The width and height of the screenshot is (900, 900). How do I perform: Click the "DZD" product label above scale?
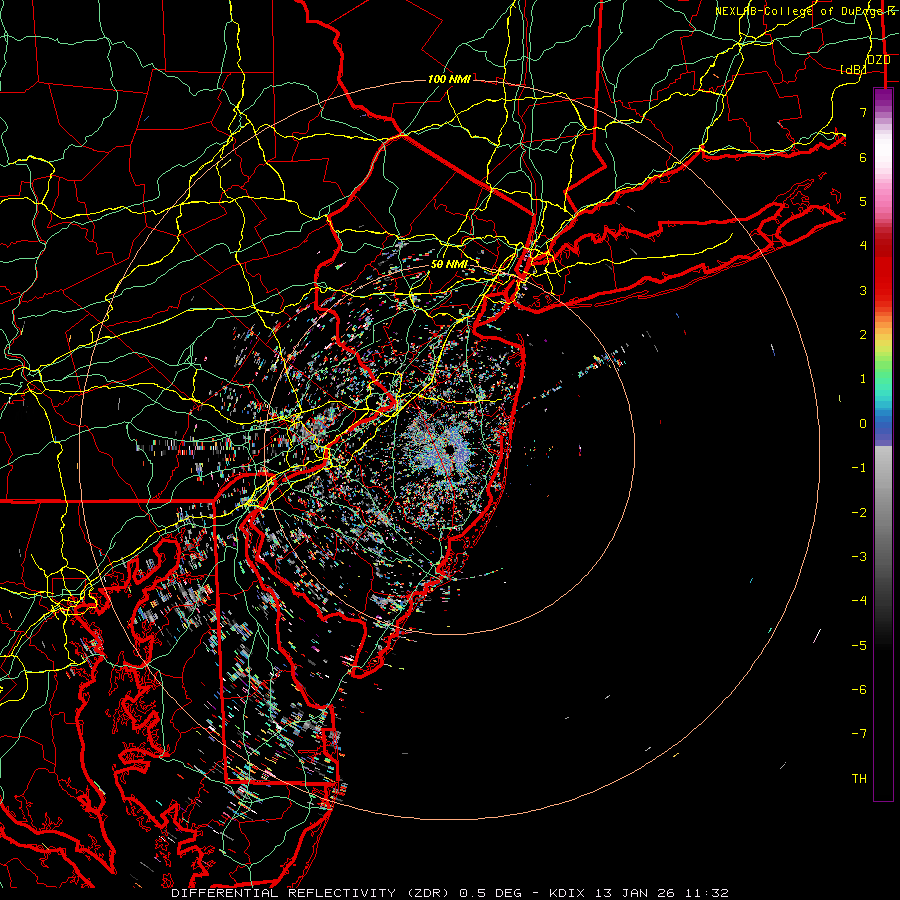(x=878, y=60)
